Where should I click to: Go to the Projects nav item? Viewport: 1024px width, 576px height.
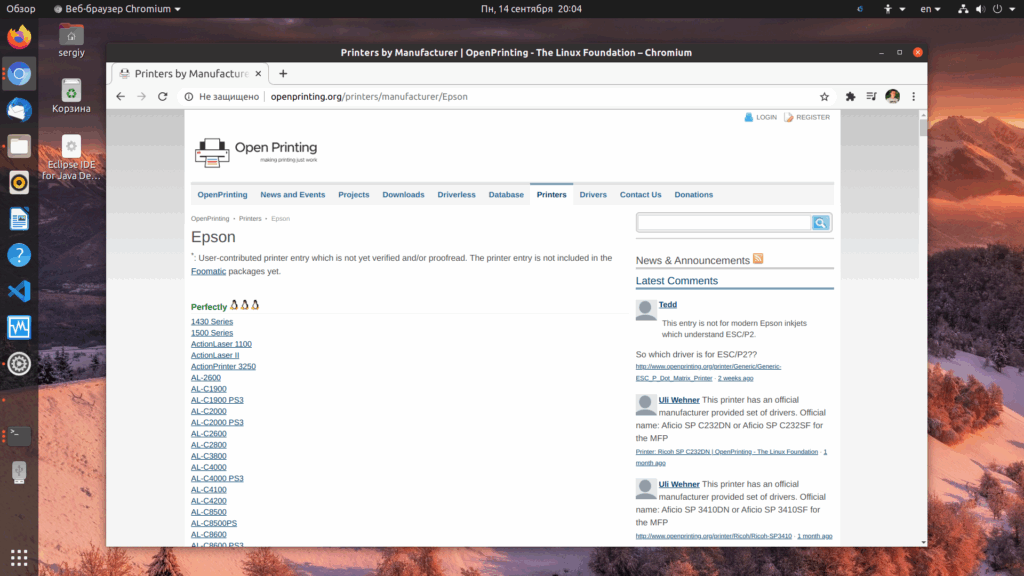pos(353,195)
